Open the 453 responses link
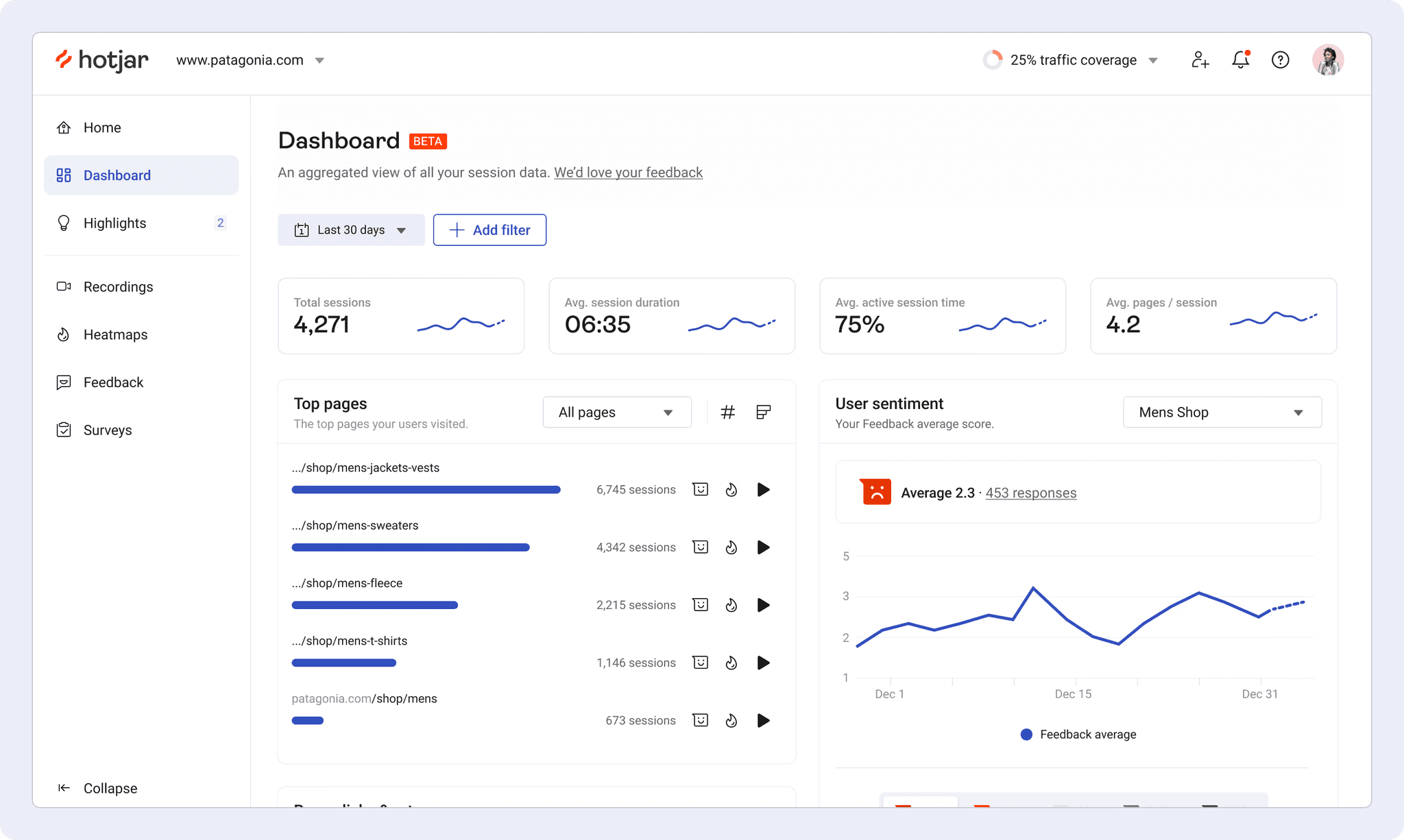 pyautogui.click(x=1031, y=493)
